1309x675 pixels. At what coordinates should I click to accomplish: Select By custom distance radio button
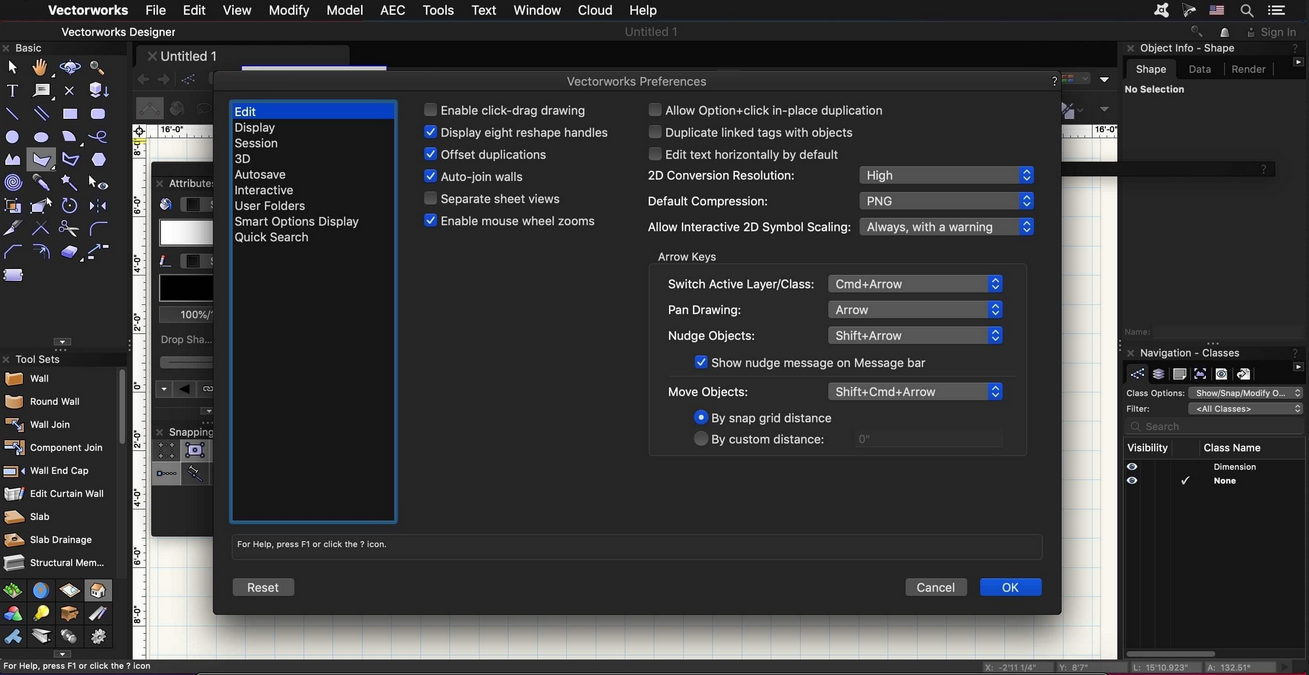point(701,439)
